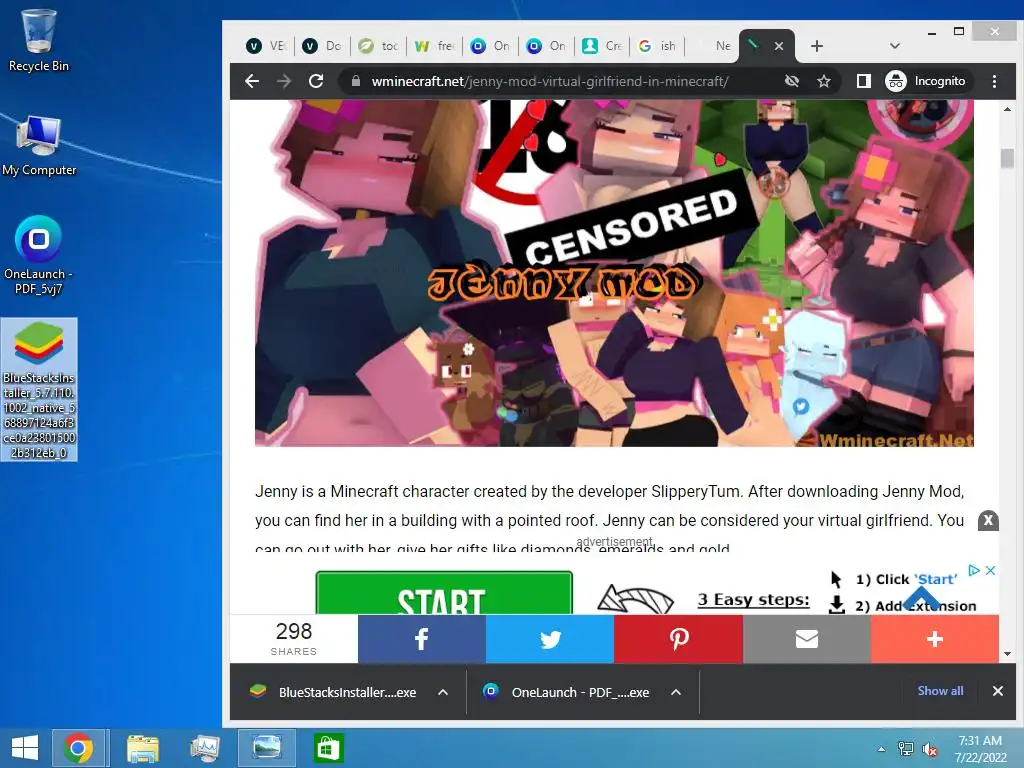Open the BlueStacksInstaller download item
This screenshot has width=1024, height=768.
[x=334, y=692]
